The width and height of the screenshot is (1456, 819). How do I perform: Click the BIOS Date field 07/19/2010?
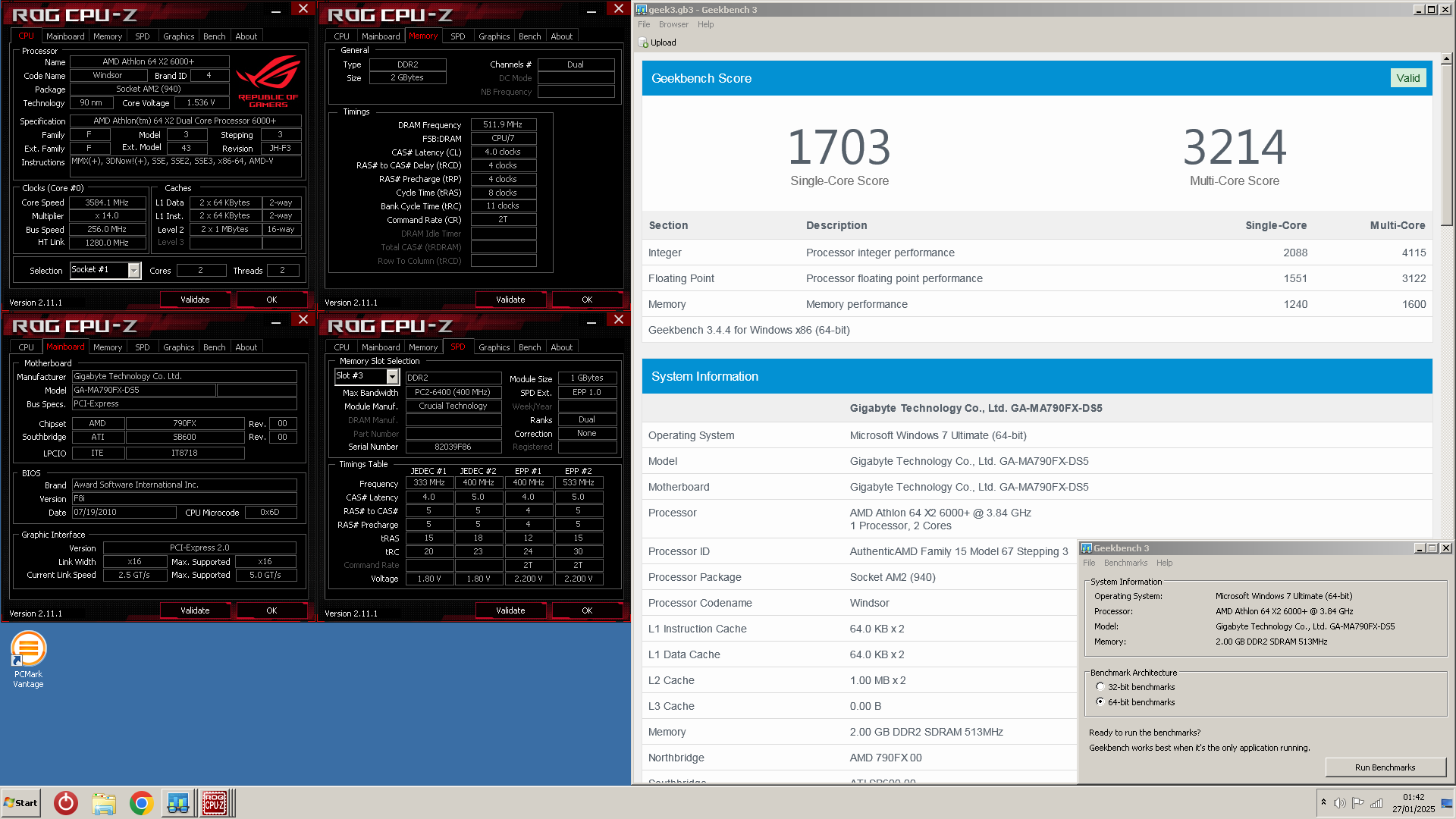pos(124,513)
